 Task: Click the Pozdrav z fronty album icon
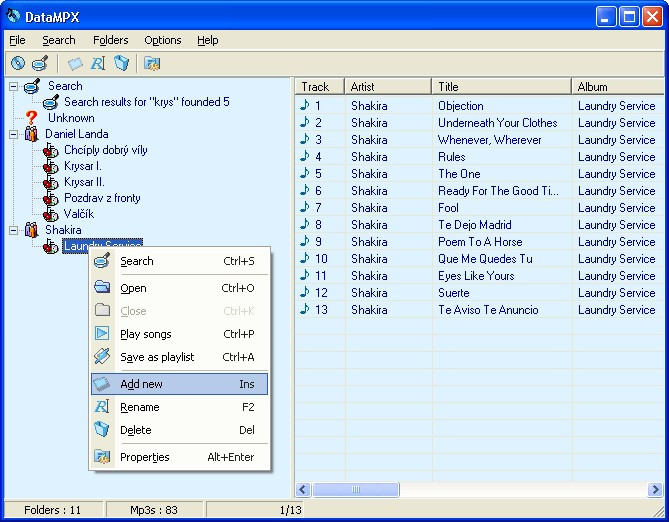click(x=50, y=198)
